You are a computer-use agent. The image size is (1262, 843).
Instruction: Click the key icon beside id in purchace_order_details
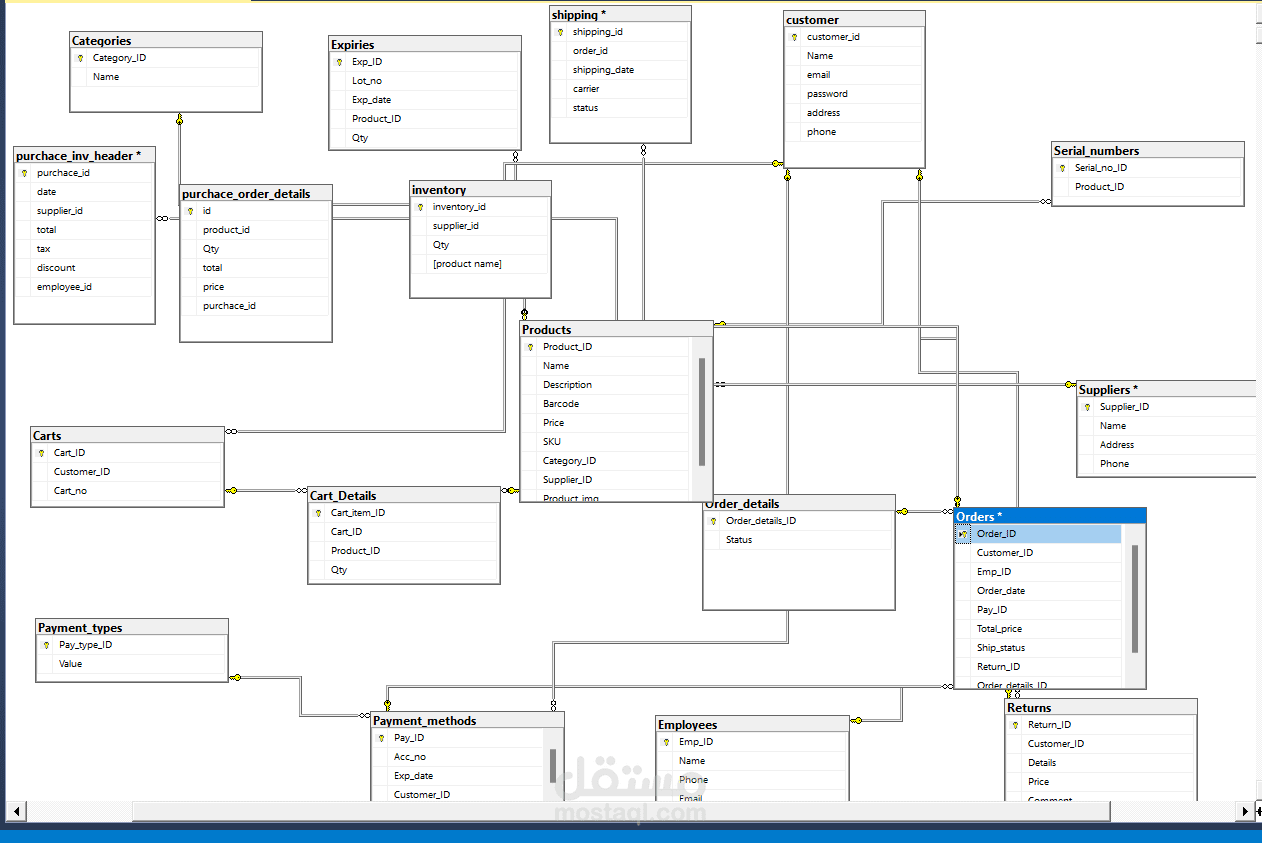pos(191,211)
